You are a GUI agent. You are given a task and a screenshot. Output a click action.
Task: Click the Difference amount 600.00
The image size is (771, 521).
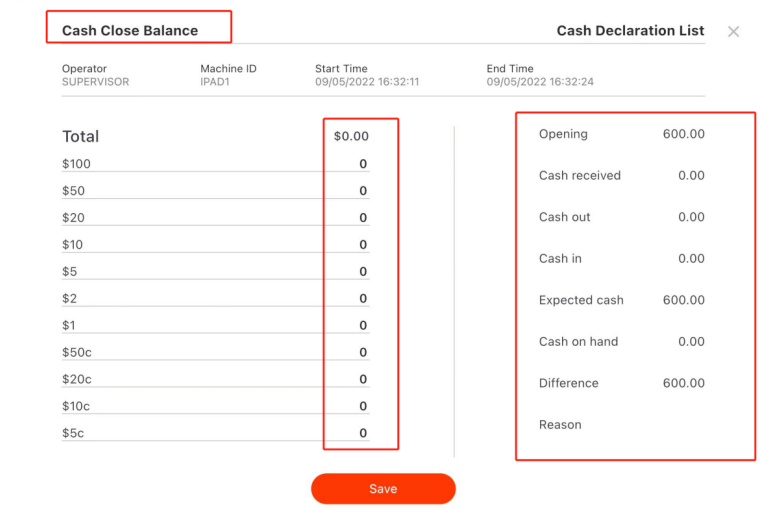click(x=683, y=383)
